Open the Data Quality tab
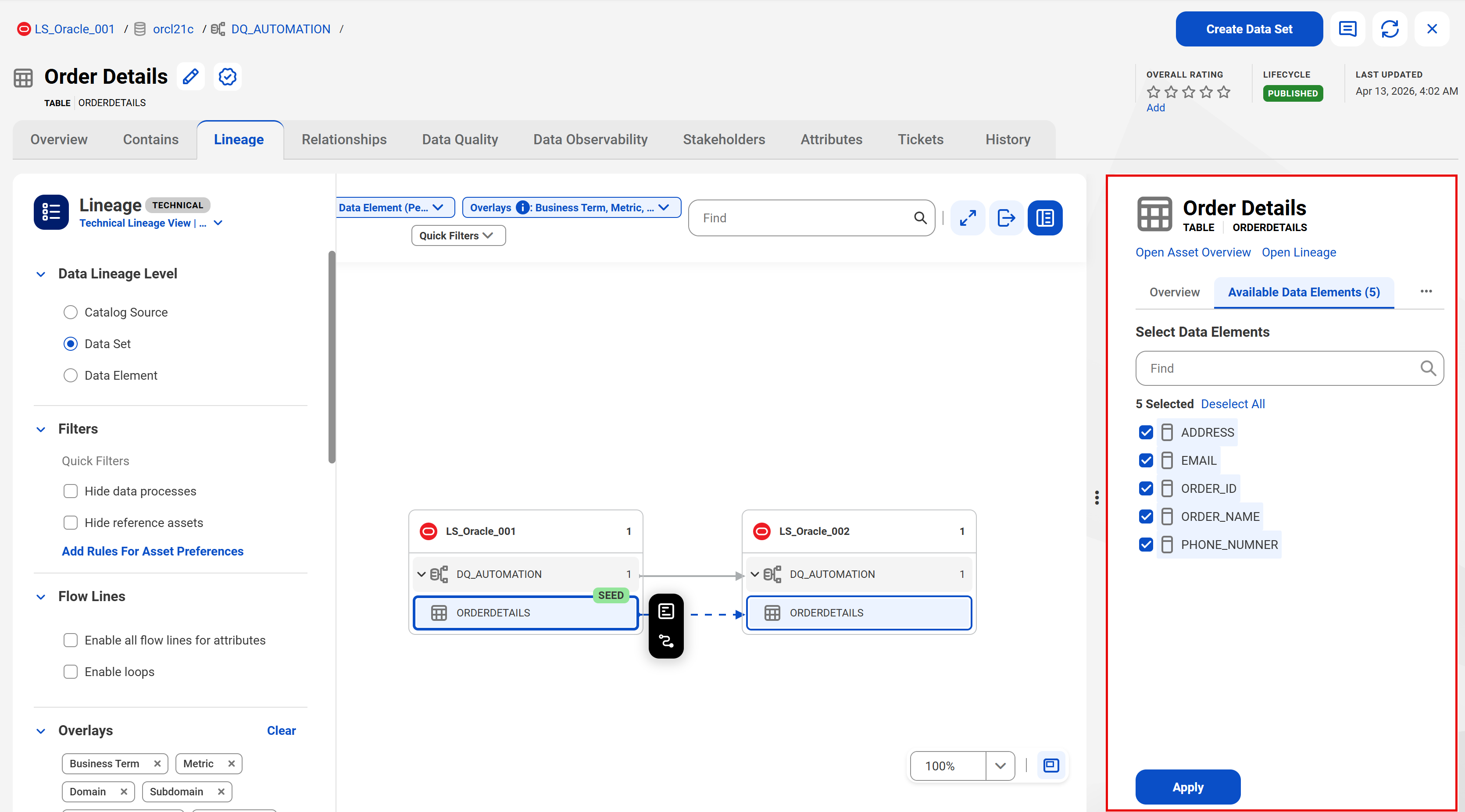The width and height of the screenshot is (1465, 812). (x=460, y=139)
